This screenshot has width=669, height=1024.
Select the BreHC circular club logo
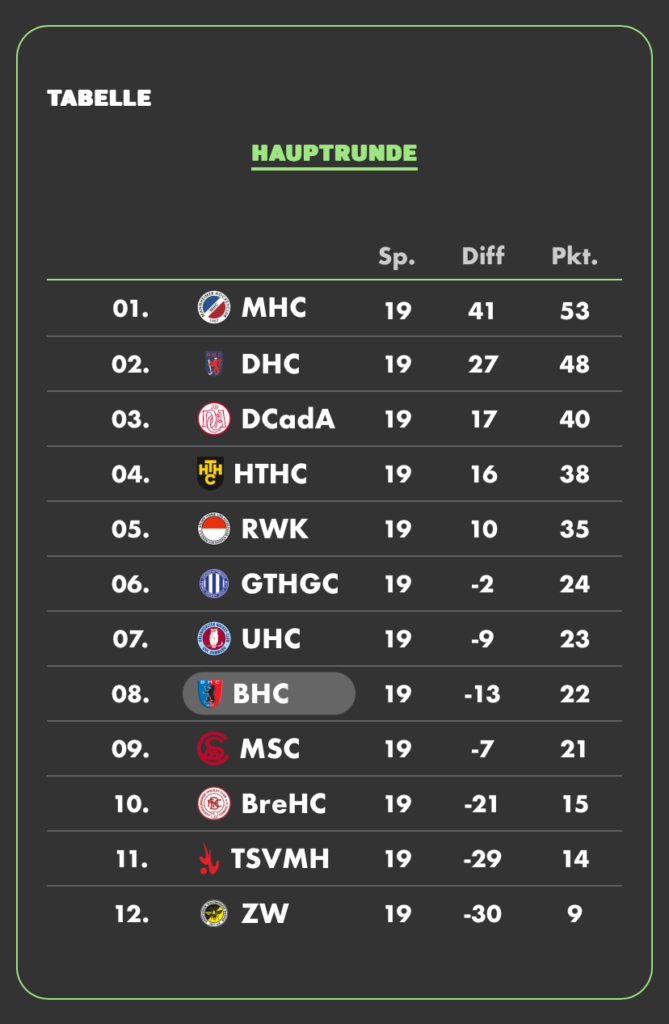(214, 803)
